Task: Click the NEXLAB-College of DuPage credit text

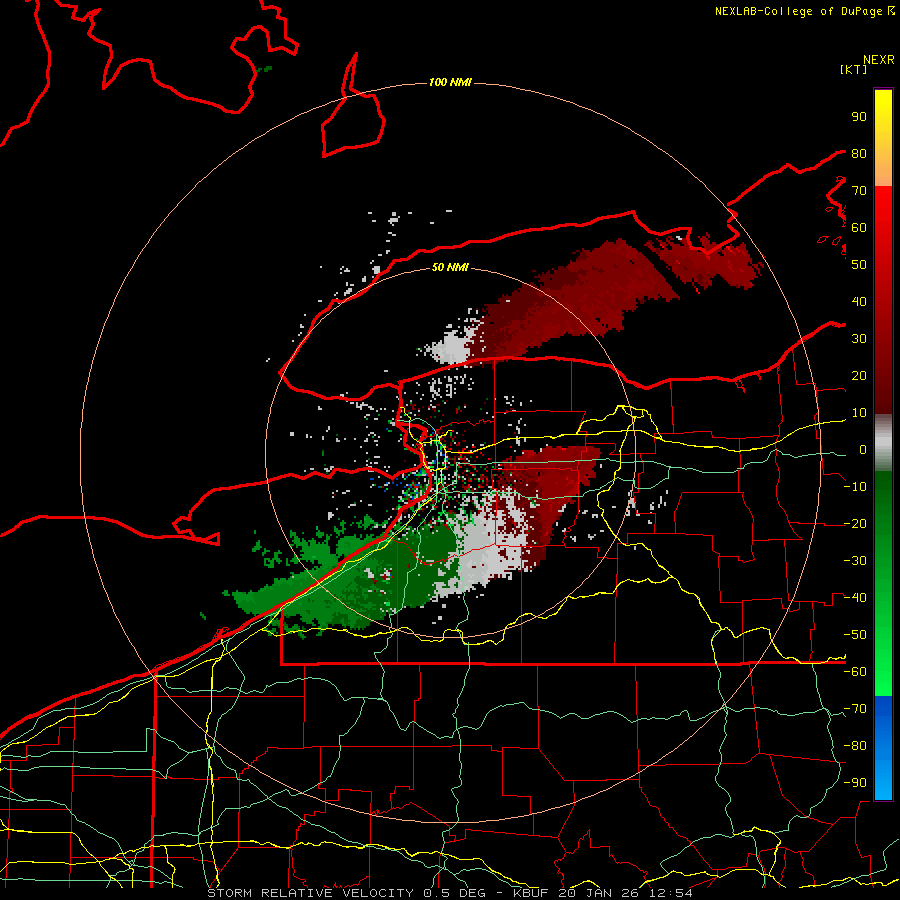Action: pos(805,11)
